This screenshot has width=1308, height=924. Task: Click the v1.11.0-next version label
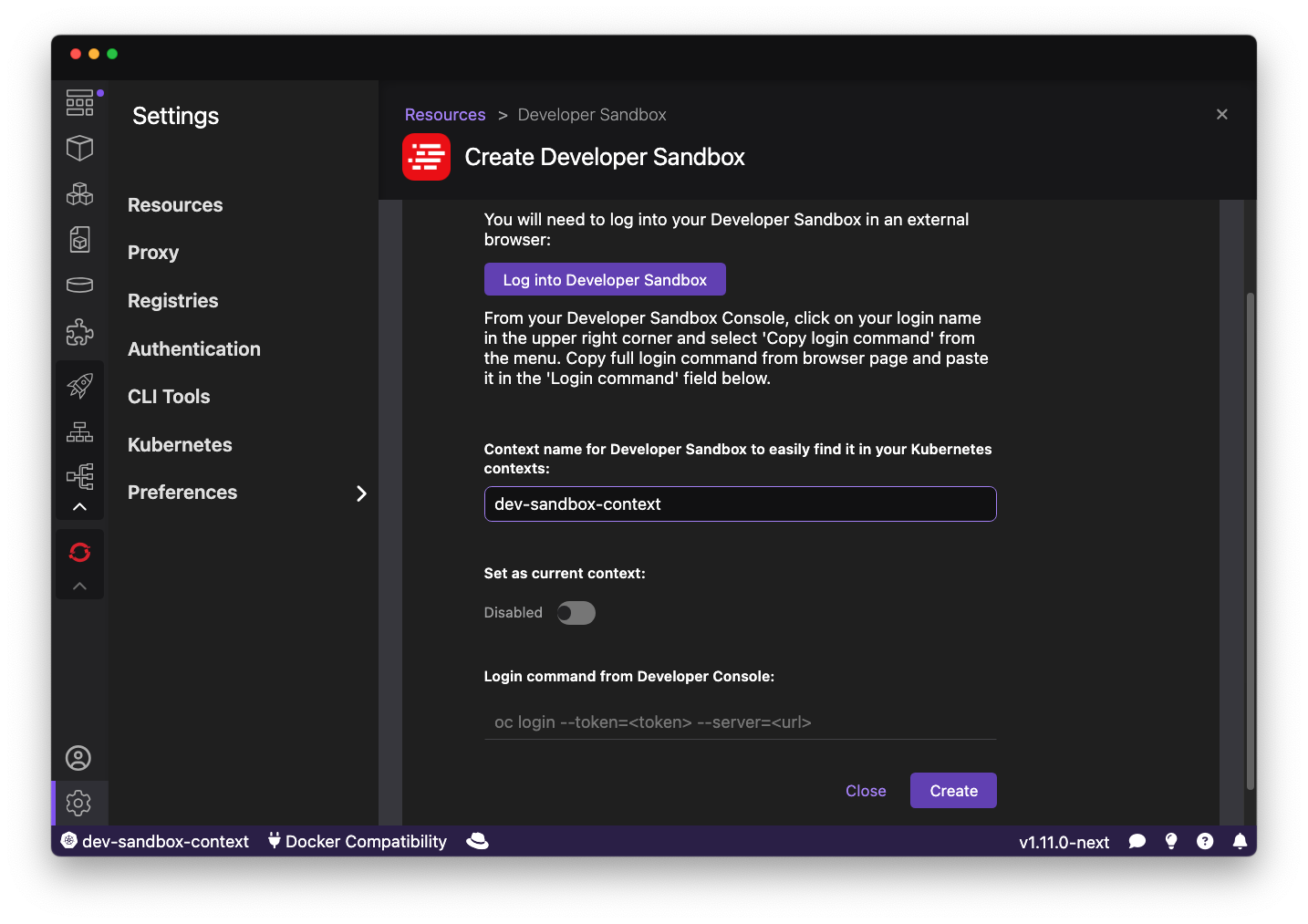tap(1064, 842)
